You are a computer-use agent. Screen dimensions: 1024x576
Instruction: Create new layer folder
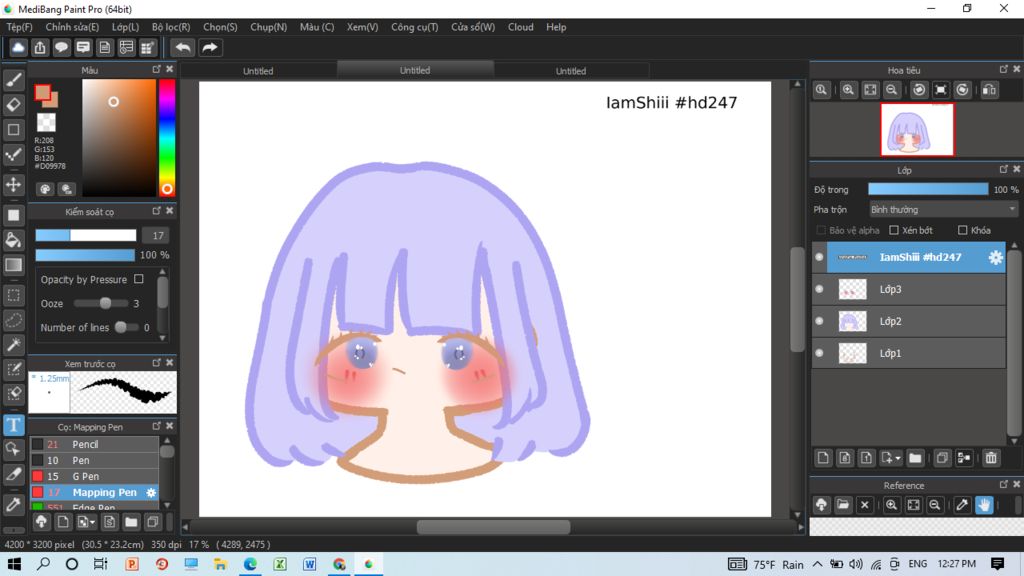[x=915, y=458]
